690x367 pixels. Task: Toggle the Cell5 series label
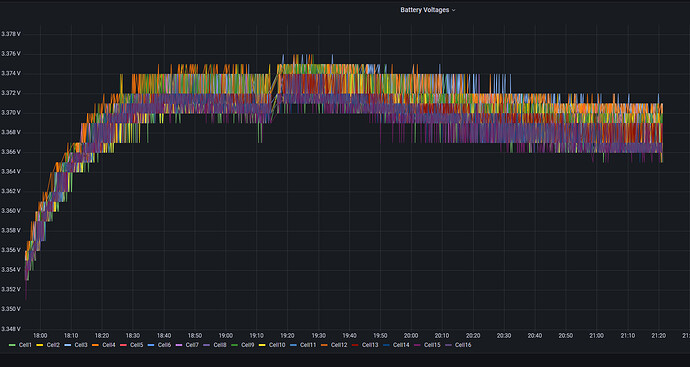point(136,345)
